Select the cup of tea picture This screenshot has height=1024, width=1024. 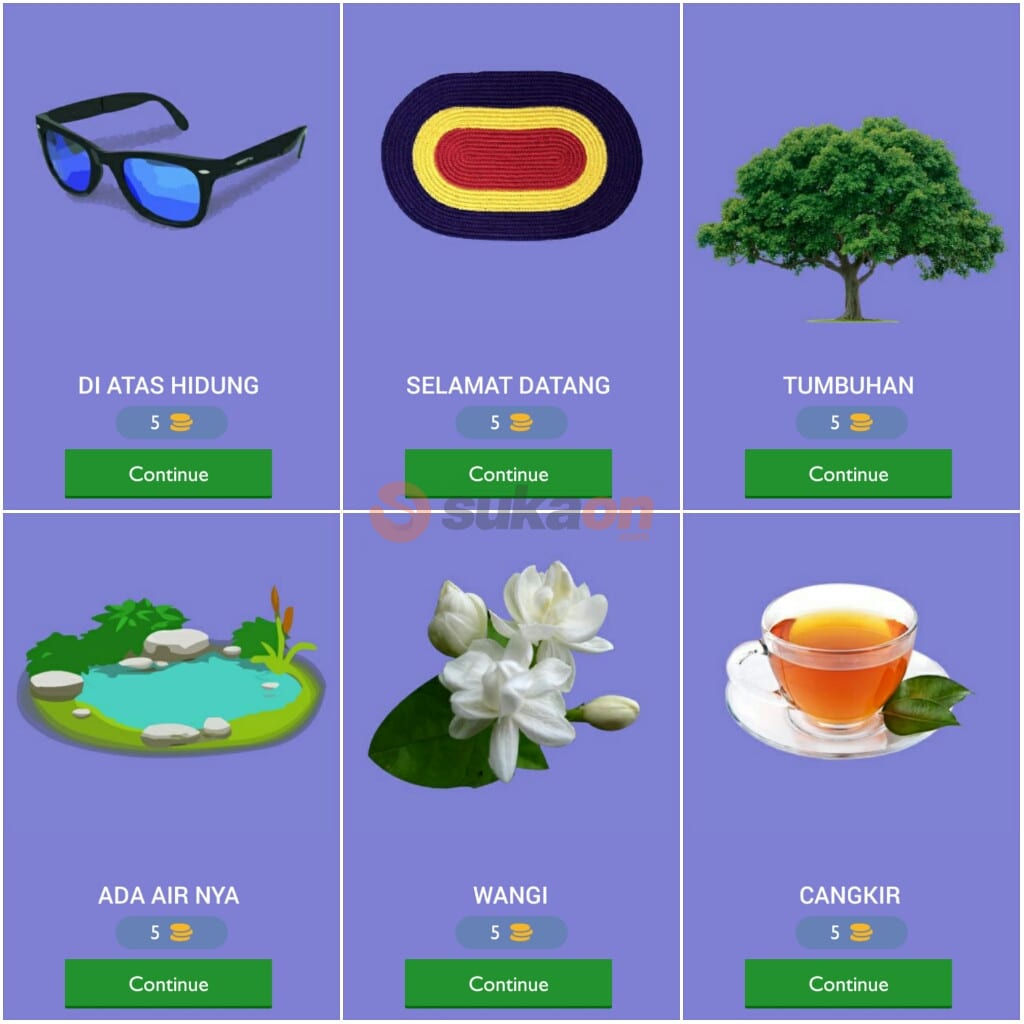(848, 671)
